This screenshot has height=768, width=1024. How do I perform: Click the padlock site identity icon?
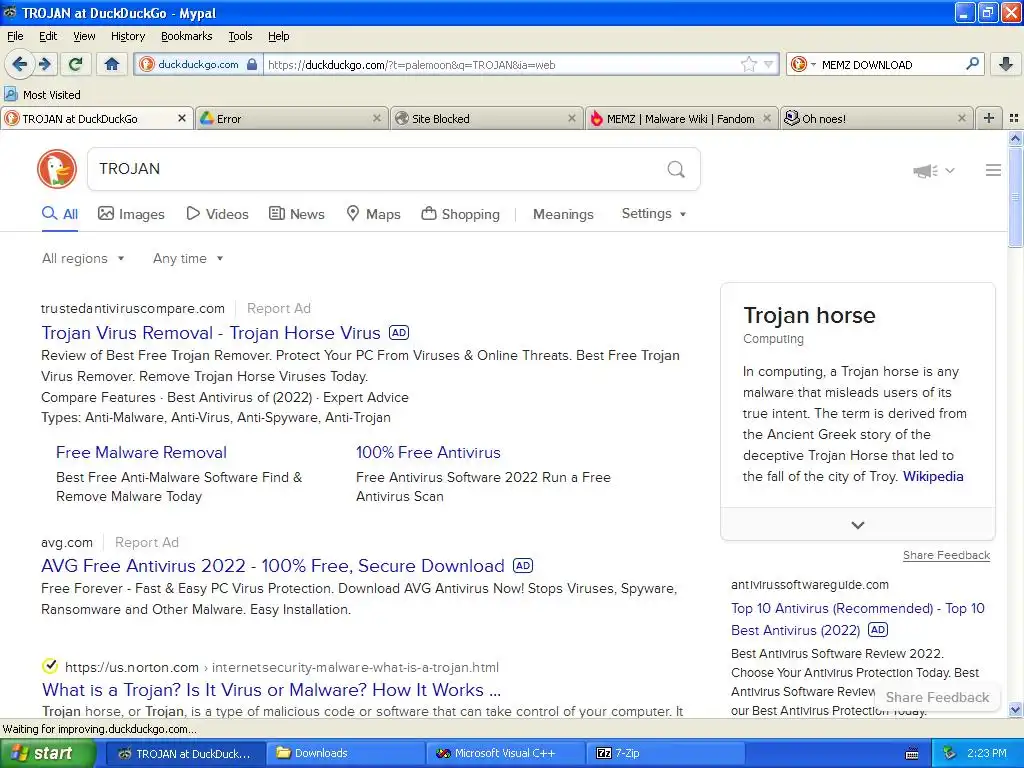pos(252,64)
